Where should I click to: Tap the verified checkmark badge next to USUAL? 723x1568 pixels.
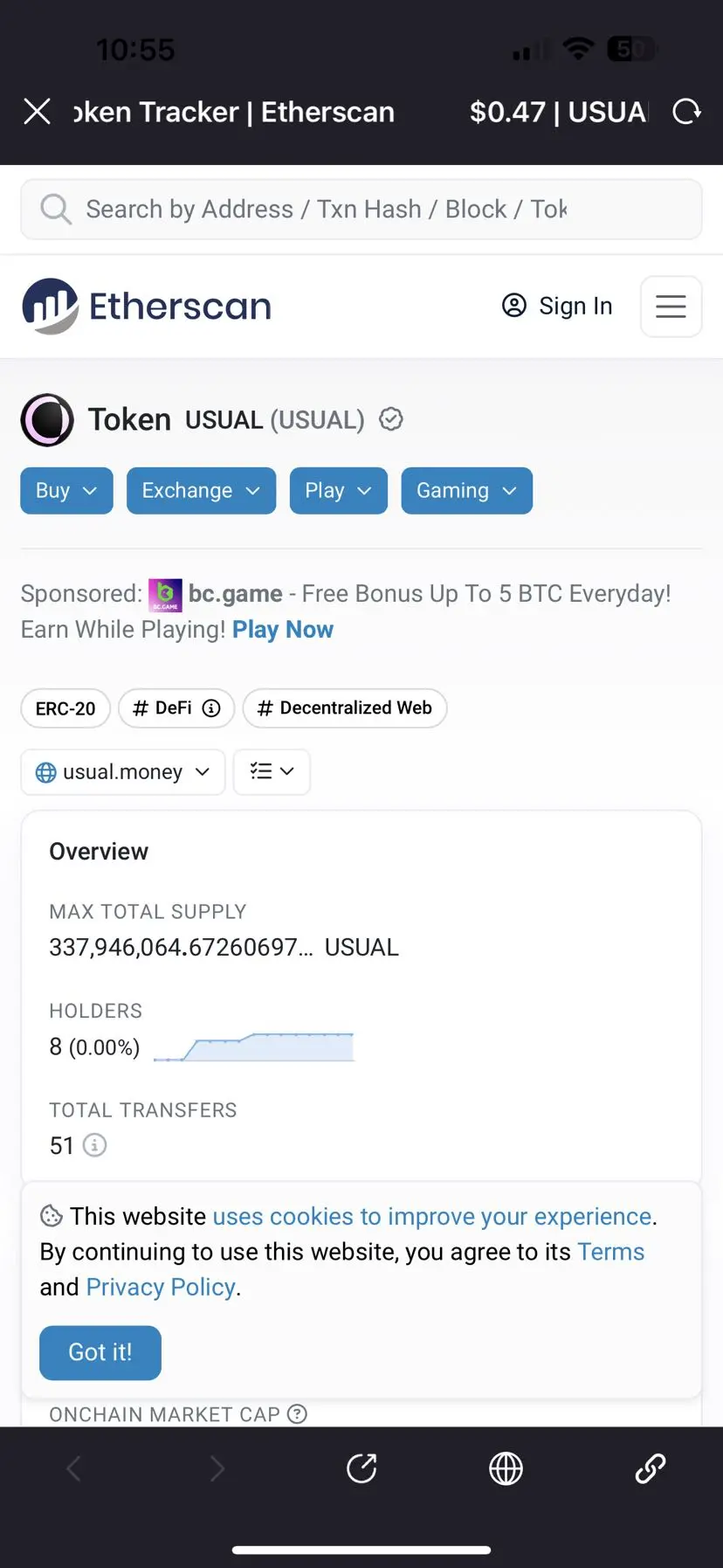pos(391,420)
